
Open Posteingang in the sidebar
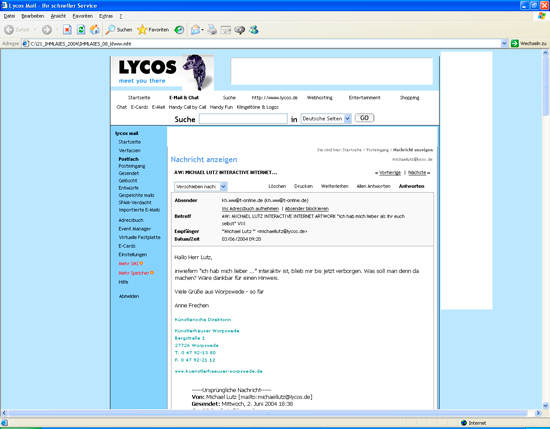[x=132, y=166]
